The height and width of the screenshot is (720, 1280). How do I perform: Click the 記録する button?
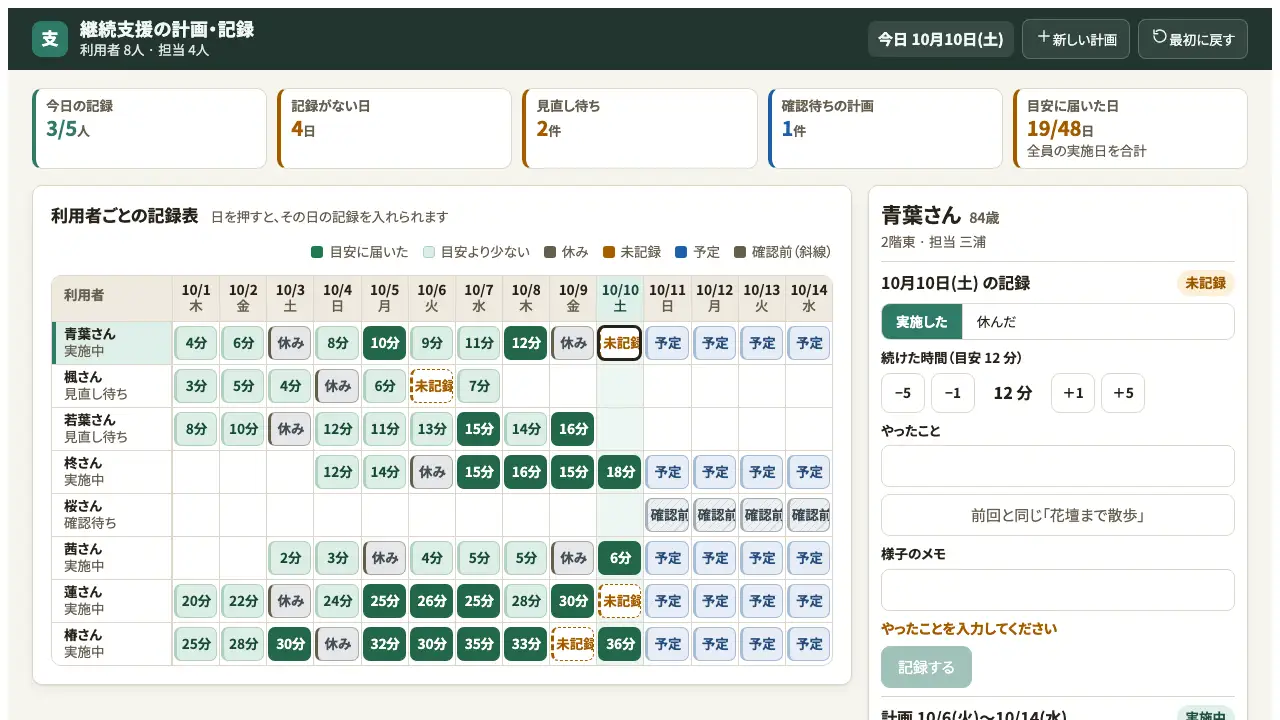click(926, 667)
